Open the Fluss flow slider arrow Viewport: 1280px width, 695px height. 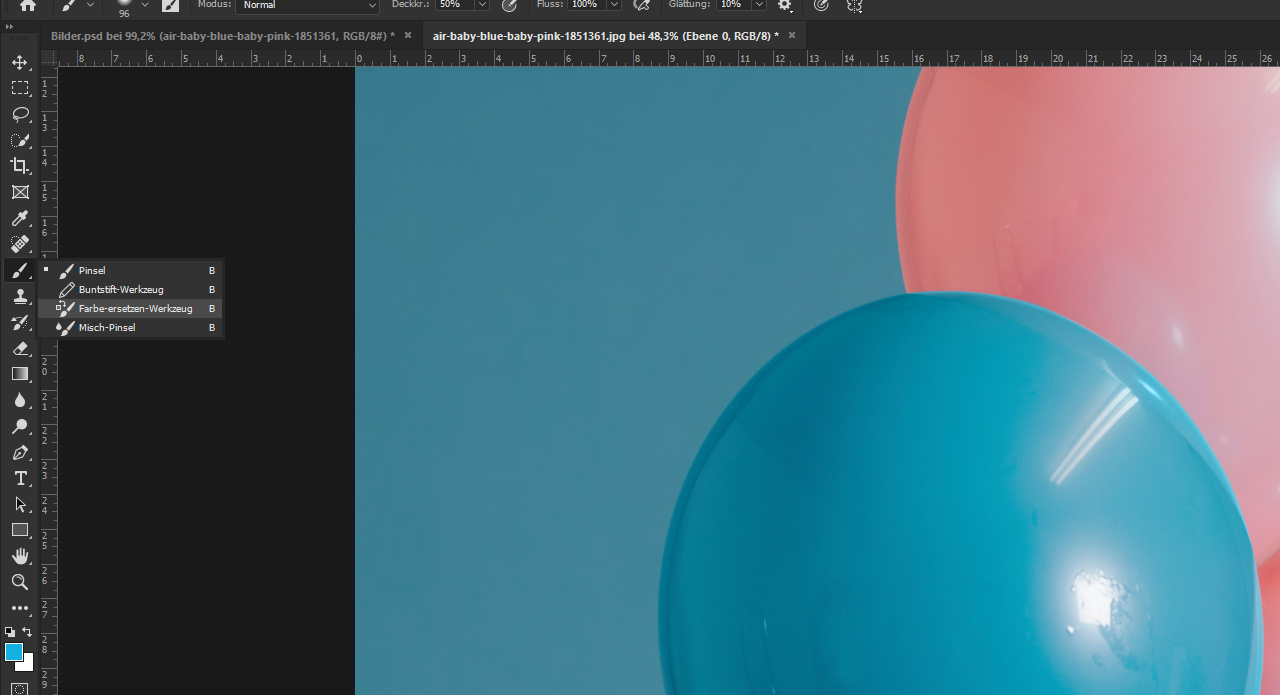point(615,5)
